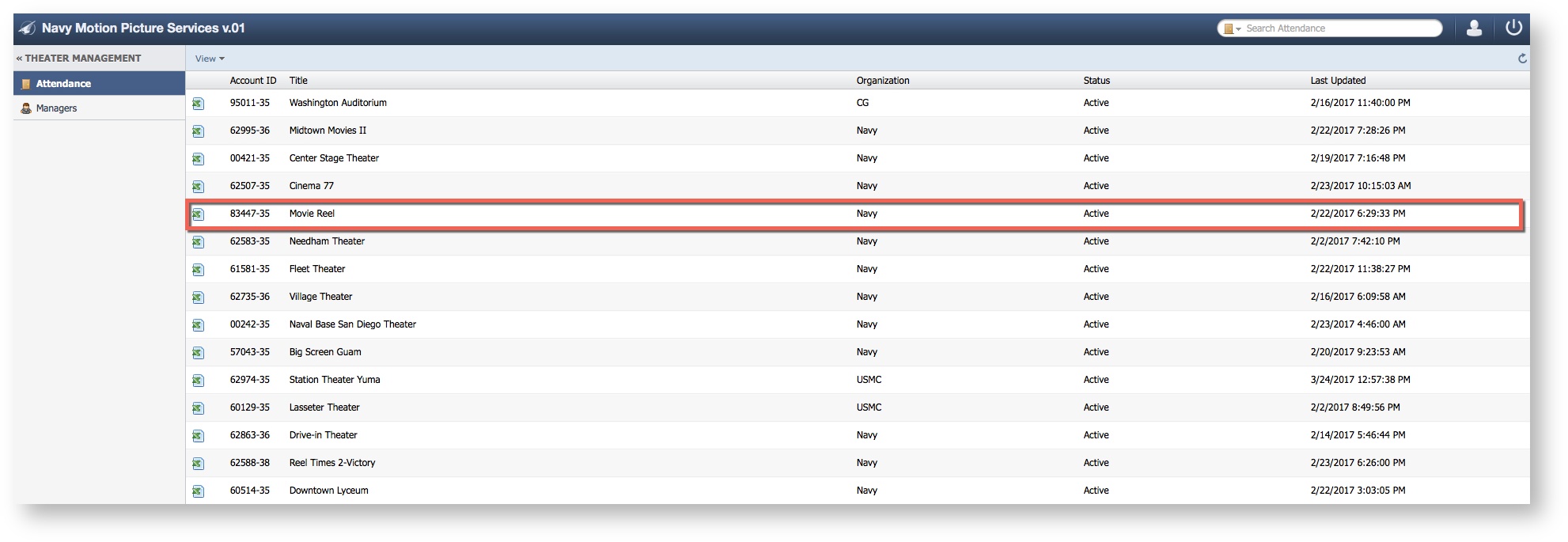Image resolution: width=1568 pixels, height=542 pixels.
Task: Select Attendance in the sidebar
Action: (63, 84)
